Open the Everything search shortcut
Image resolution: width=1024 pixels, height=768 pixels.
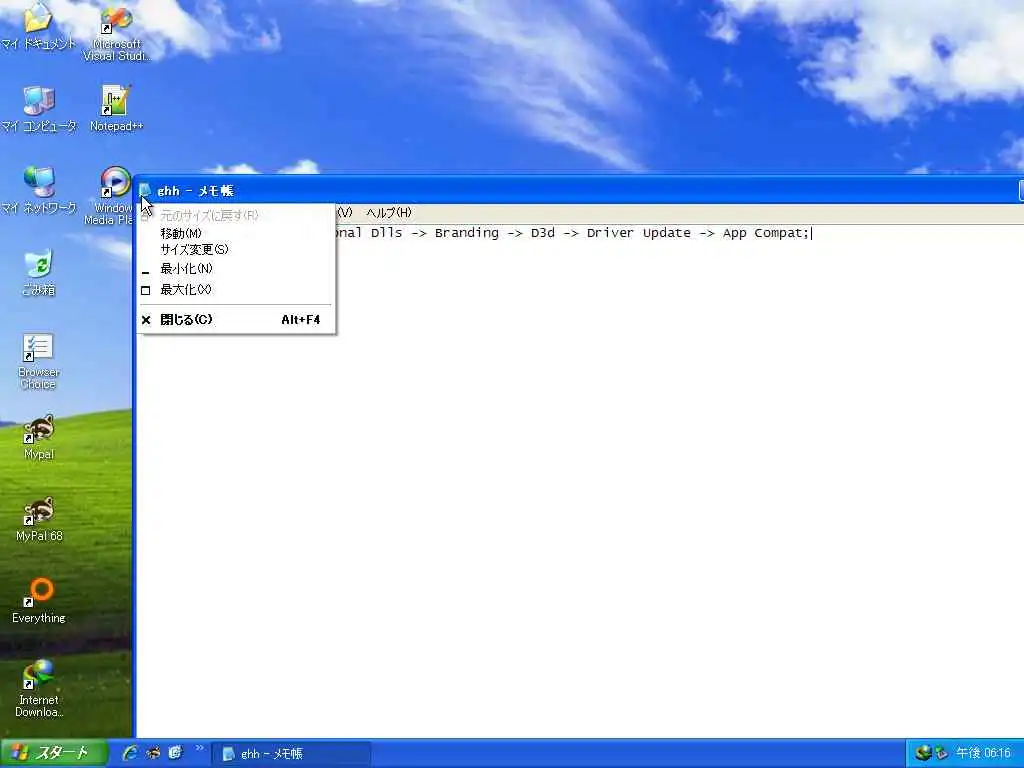tap(39, 601)
